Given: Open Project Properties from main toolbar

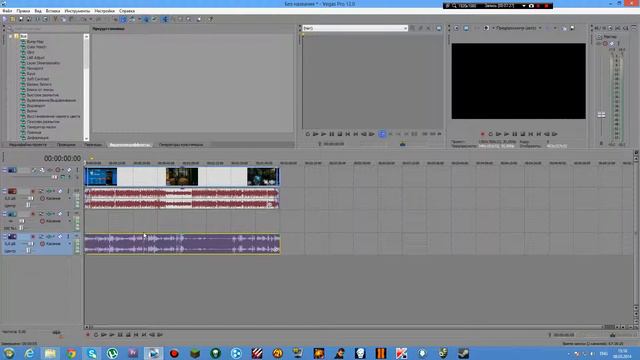Looking at the screenshot, I should (45, 19).
